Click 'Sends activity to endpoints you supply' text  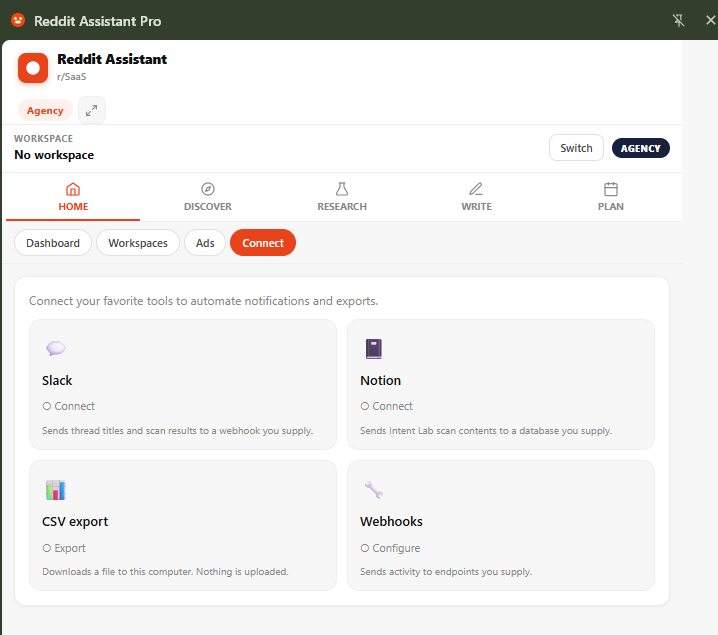pyautogui.click(x=446, y=572)
